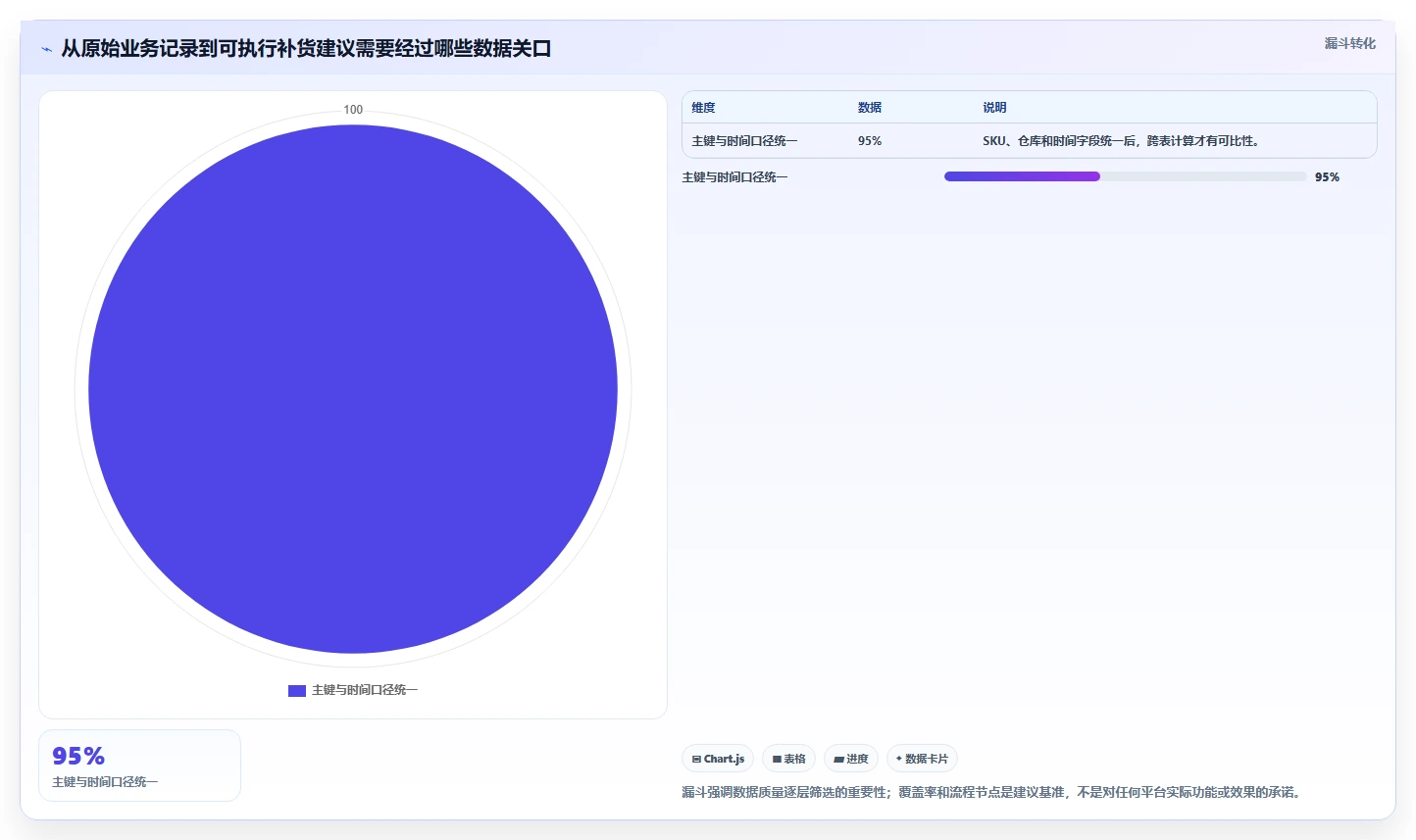Click the 95% label beside the progress bar
The height and width of the screenshot is (840, 1416).
click(x=1327, y=177)
